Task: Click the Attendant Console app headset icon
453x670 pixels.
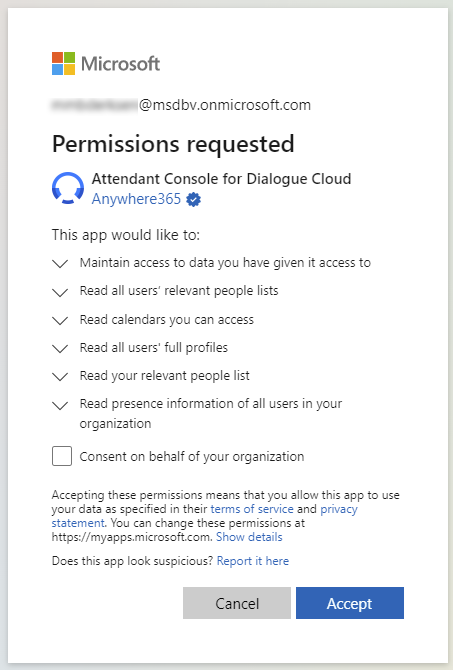Action: (x=68, y=188)
